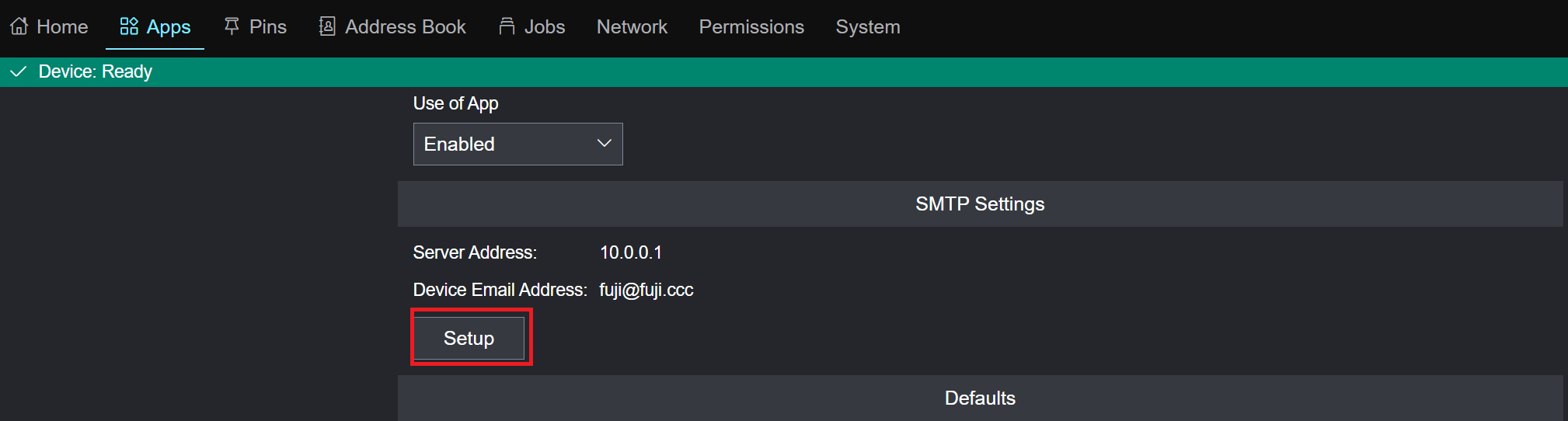Click the fuji@fuji.ccc device email value
1568x421 pixels.
tap(646, 290)
